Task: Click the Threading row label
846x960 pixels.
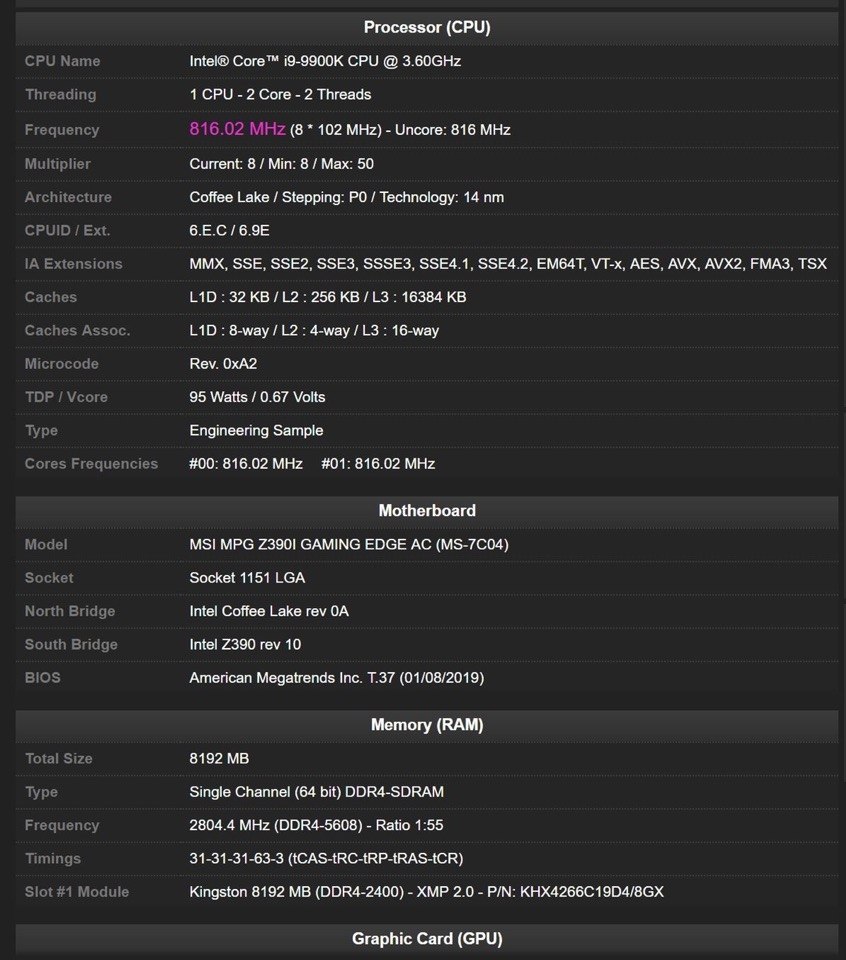Action: click(x=60, y=94)
